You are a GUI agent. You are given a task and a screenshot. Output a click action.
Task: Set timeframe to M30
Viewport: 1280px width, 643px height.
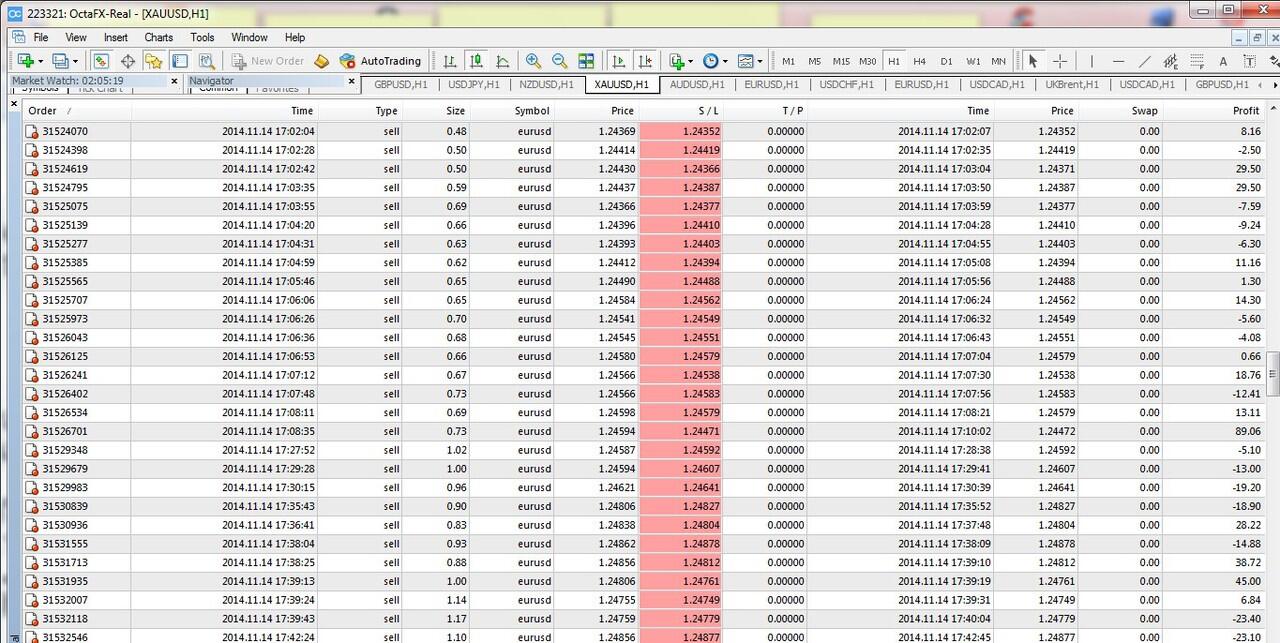868,61
